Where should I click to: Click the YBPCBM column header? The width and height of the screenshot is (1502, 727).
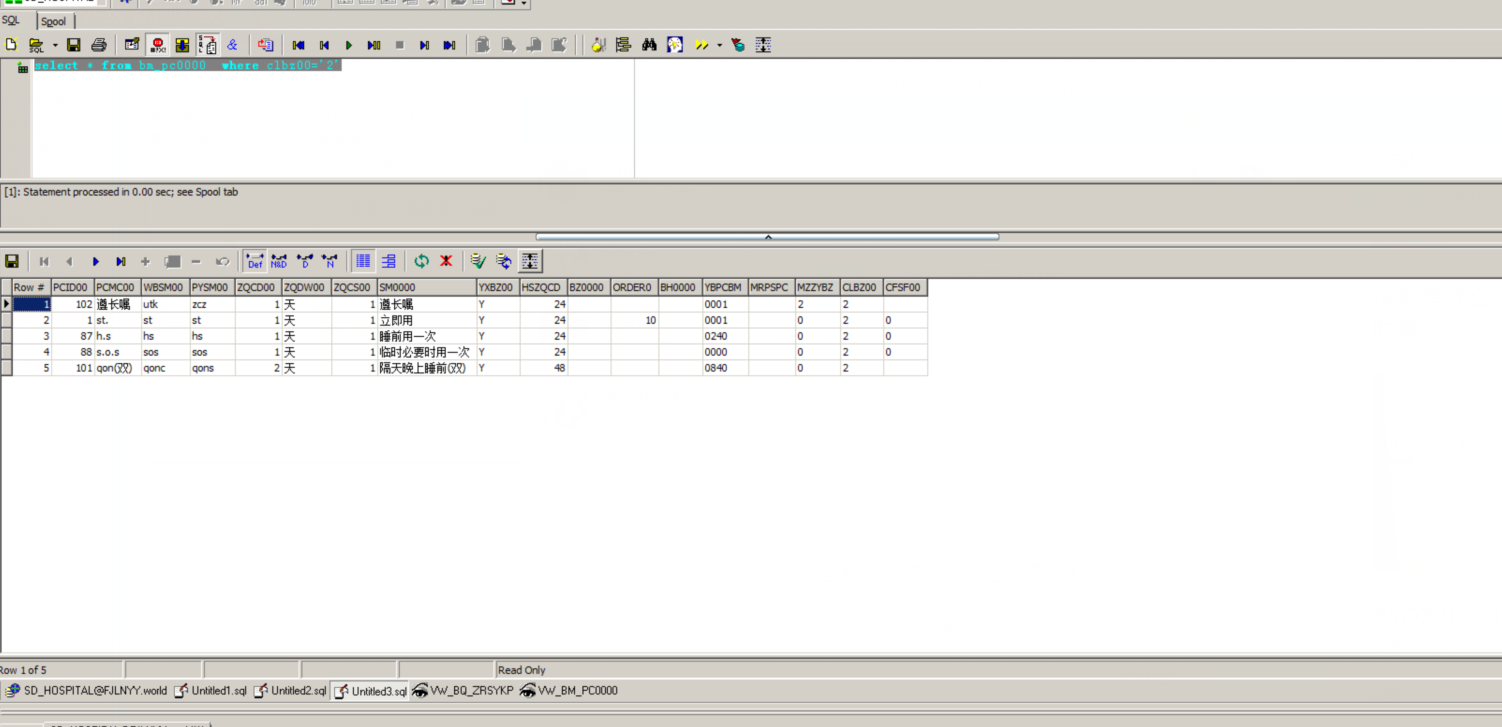pos(725,288)
